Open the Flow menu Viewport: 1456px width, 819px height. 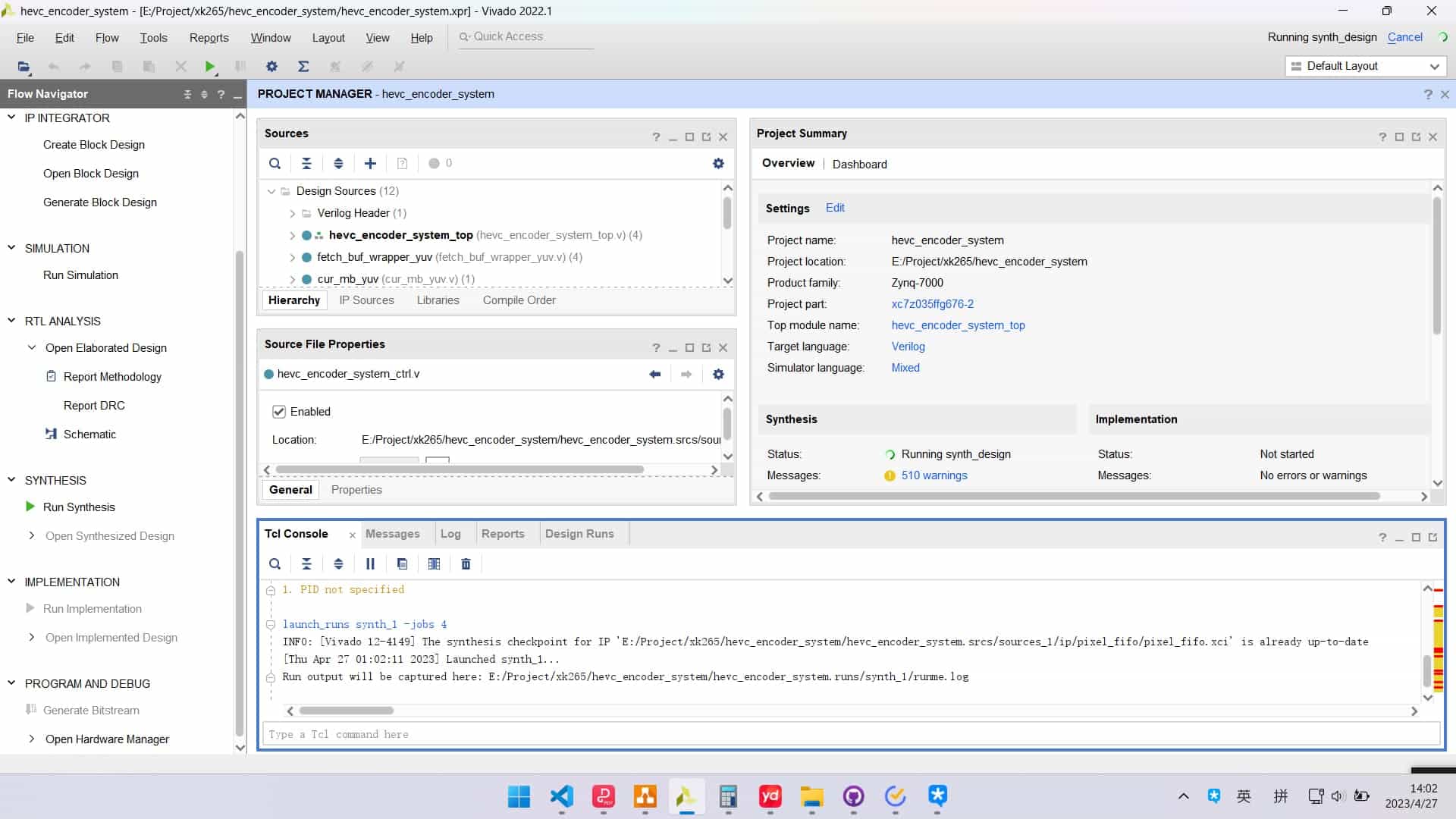click(x=107, y=38)
